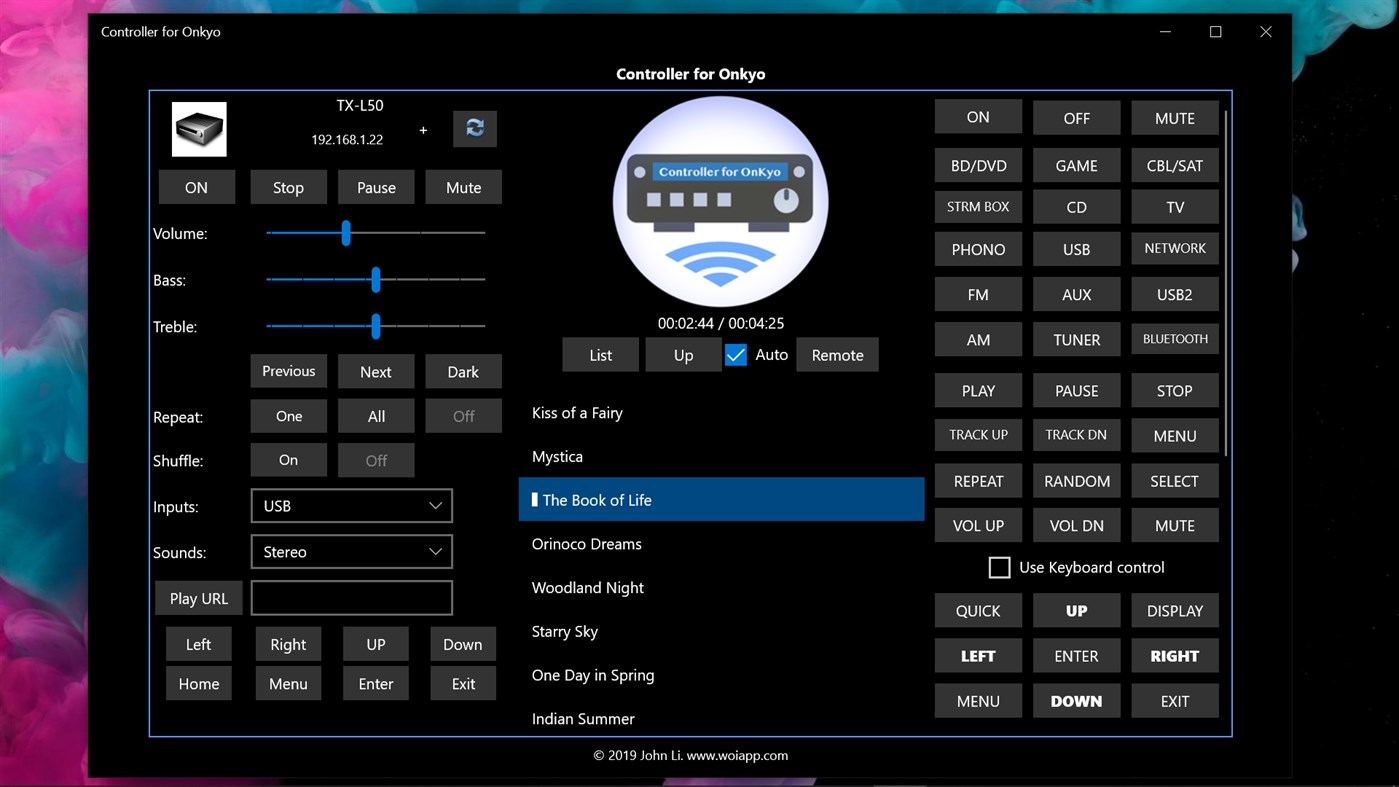Uncheck the Auto checkbox
This screenshot has width=1399, height=787.
[736, 354]
